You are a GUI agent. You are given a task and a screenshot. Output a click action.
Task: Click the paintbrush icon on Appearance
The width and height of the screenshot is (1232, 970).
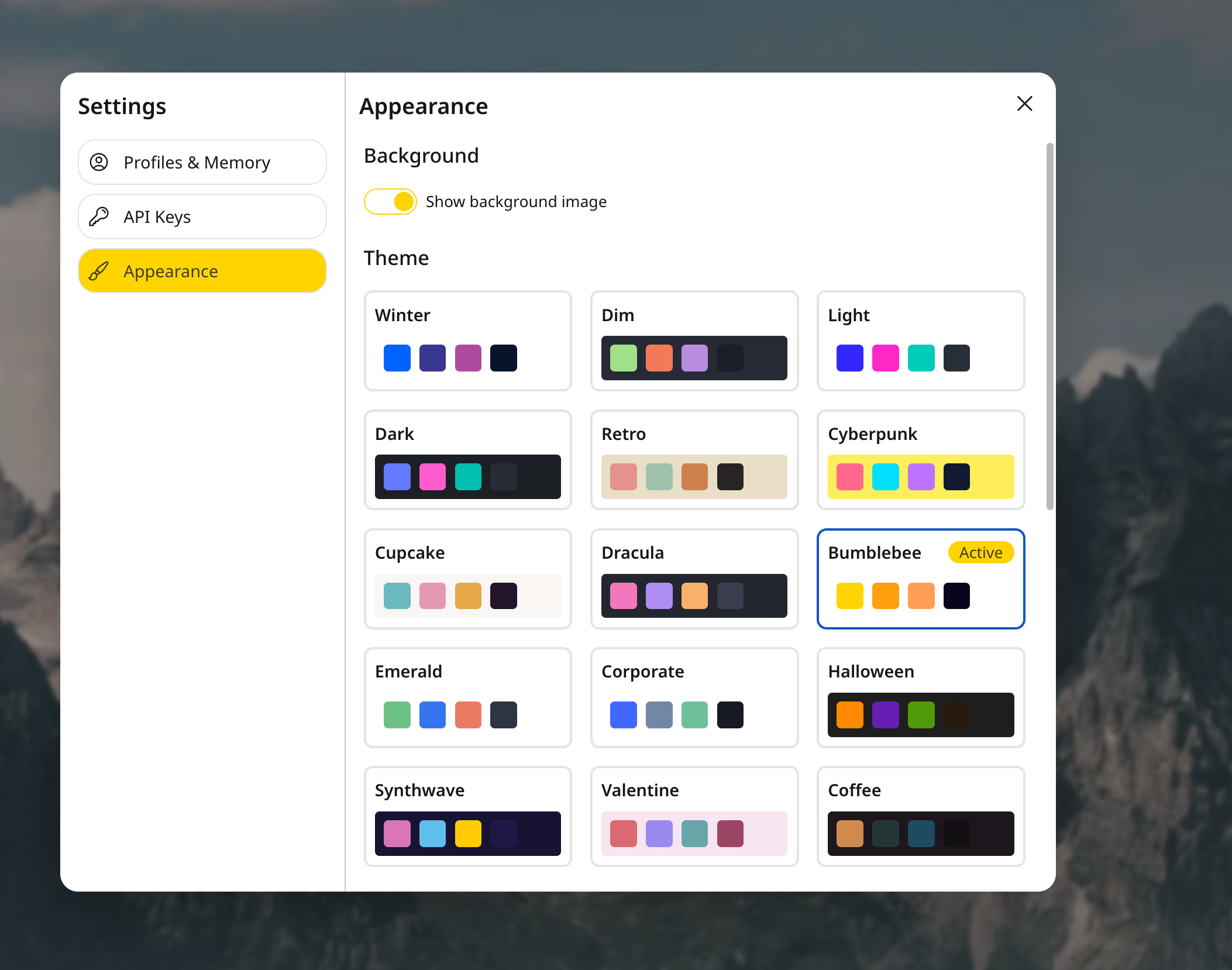pos(98,270)
